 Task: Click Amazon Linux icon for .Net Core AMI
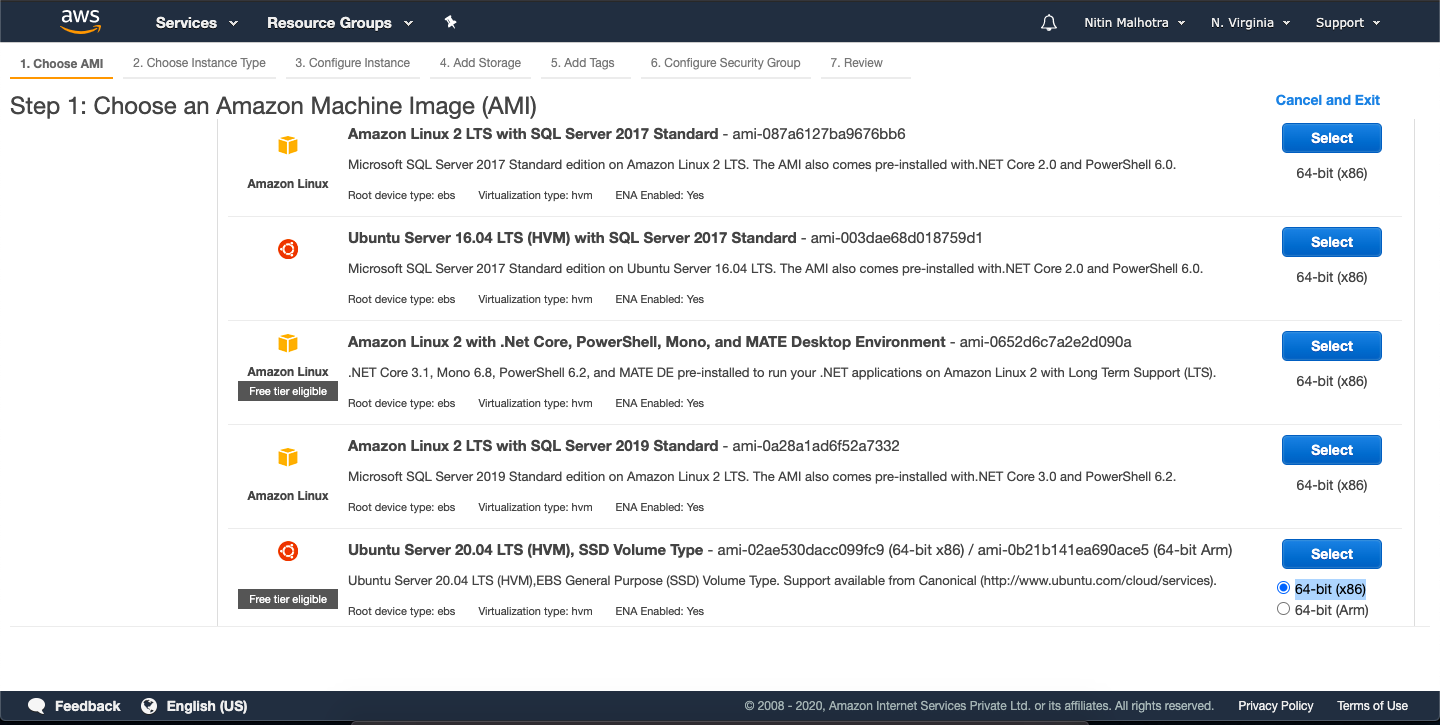point(288,344)
